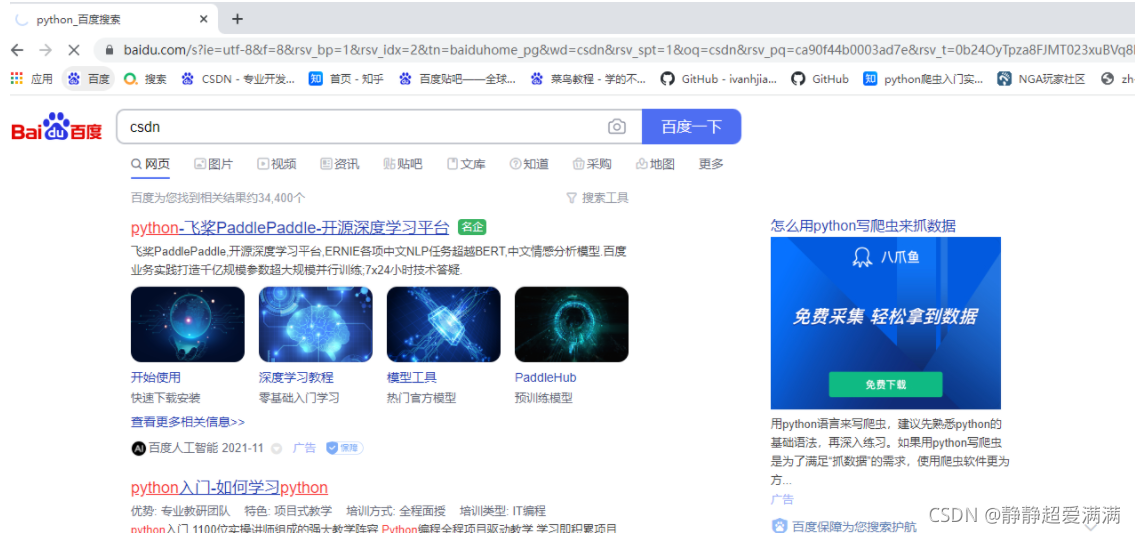Open the NGA玩家社区 bookmark
Image resolution: width=1135 pixels, height=533 pixels.
point(1042,79)
